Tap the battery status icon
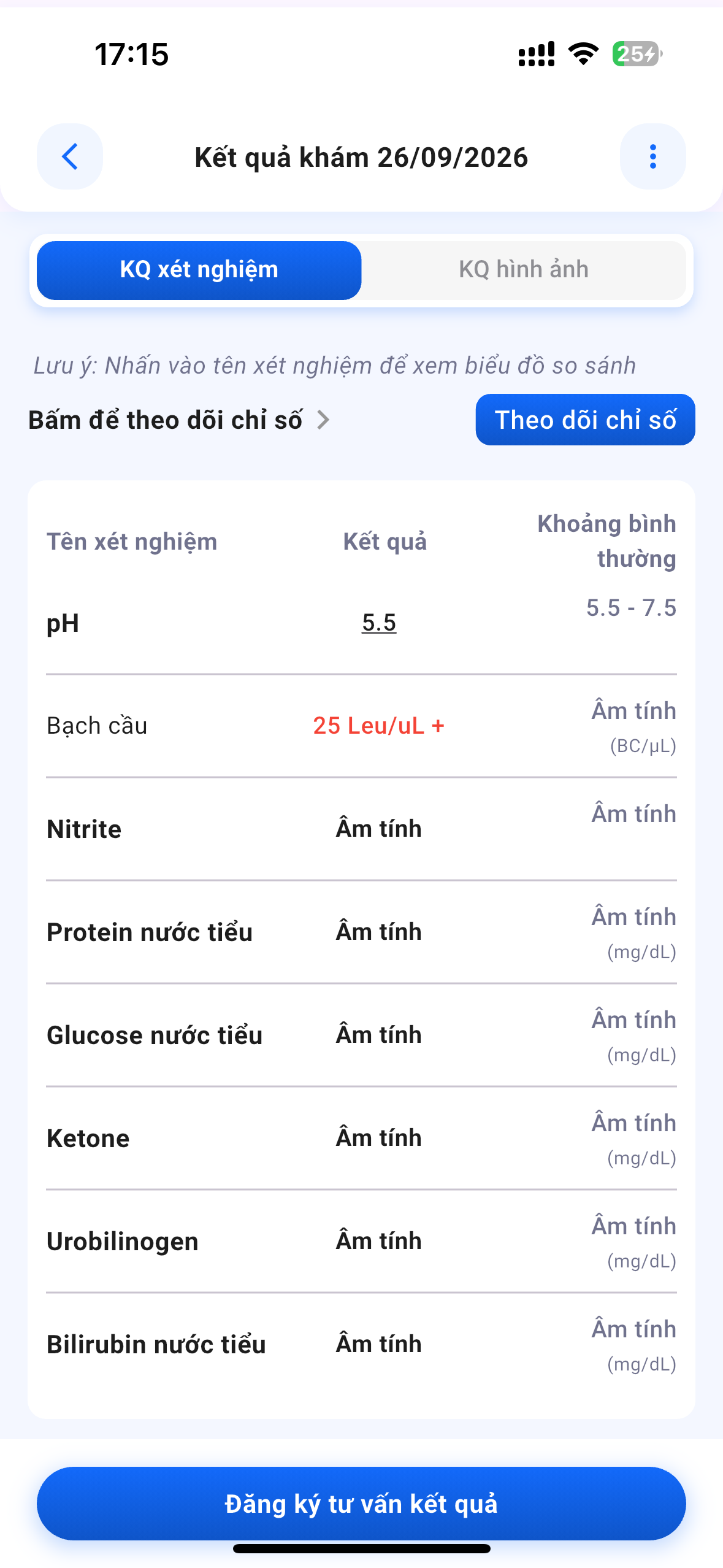The width and height of the screenshot is (723, 1568). click(637, 54)
